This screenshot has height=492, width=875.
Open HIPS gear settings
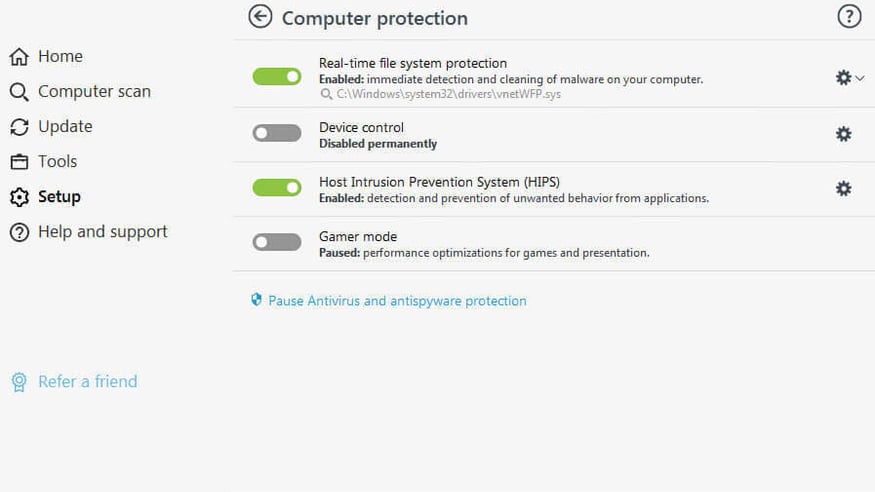843,188
